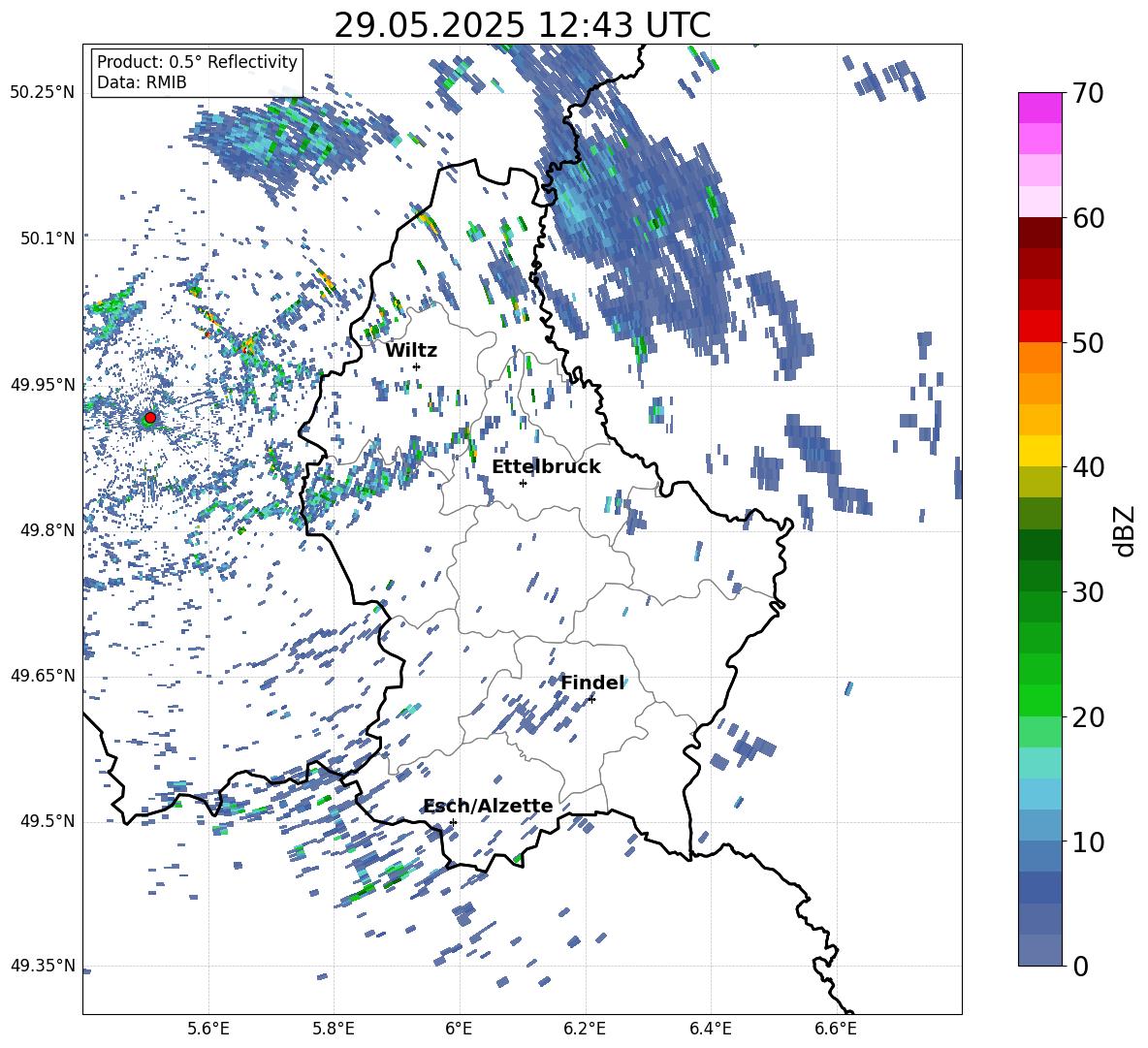Click the 60 tick on colorbar
The image size is (1148, 1048).
(x=1088, y=218)
